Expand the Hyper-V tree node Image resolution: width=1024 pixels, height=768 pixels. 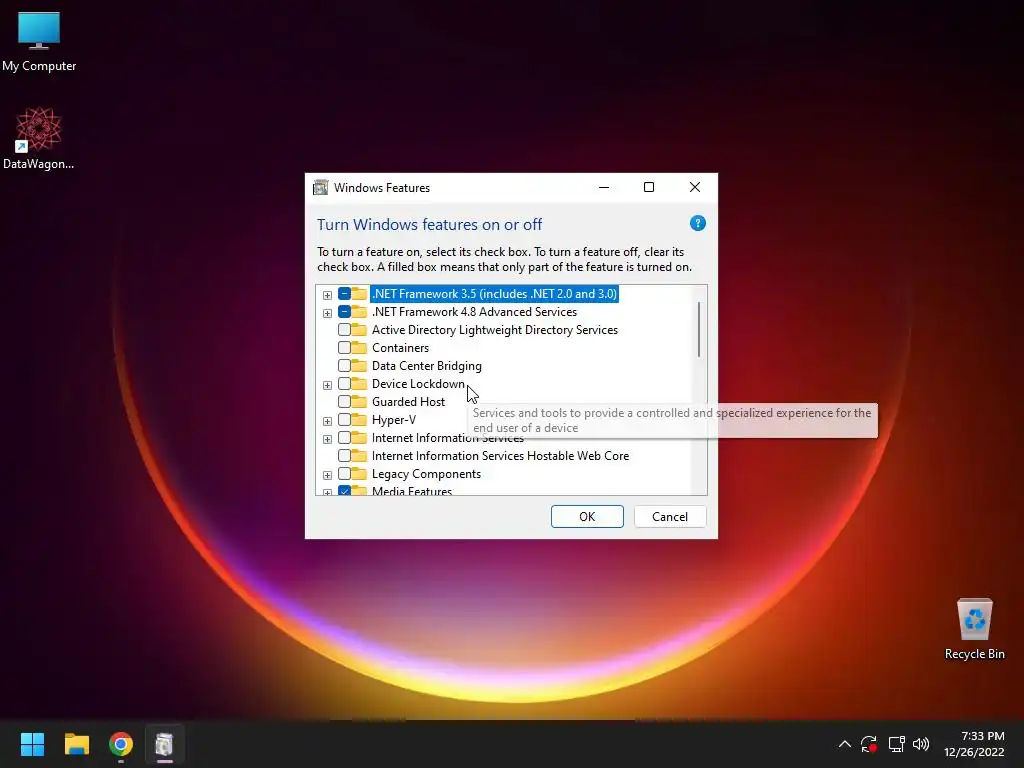pos(327,421)
